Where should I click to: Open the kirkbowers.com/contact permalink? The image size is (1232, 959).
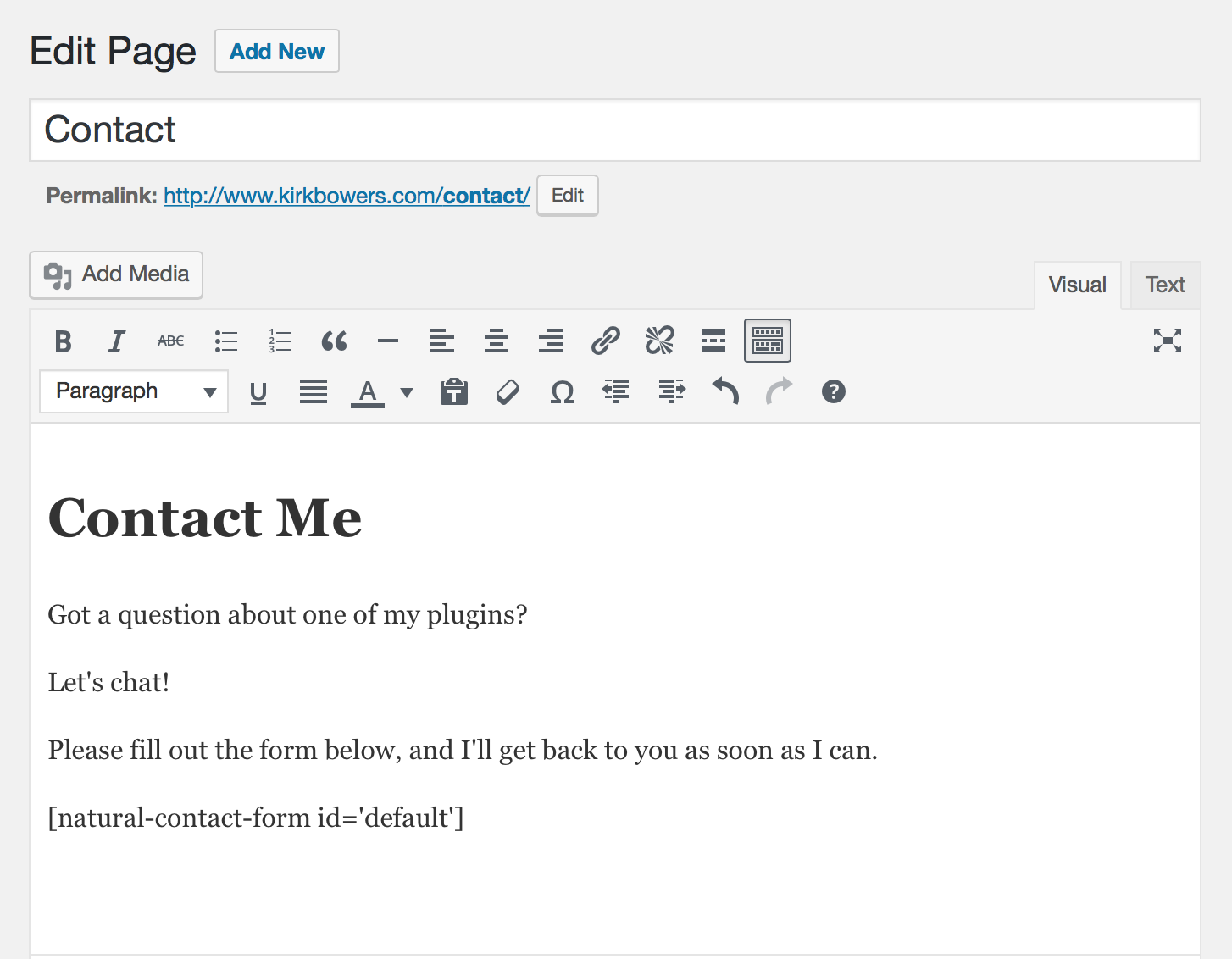347,196
